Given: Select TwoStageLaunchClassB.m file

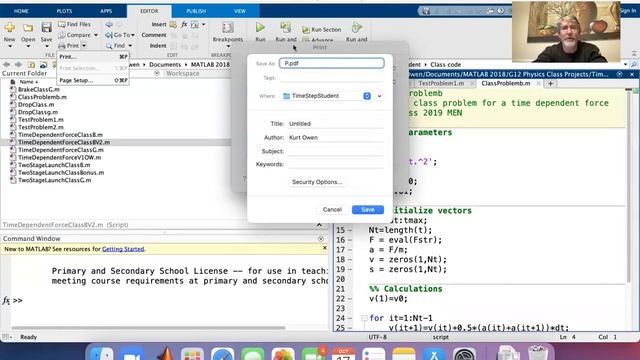Looking at the screenshot, I should (x=54, y=165).
